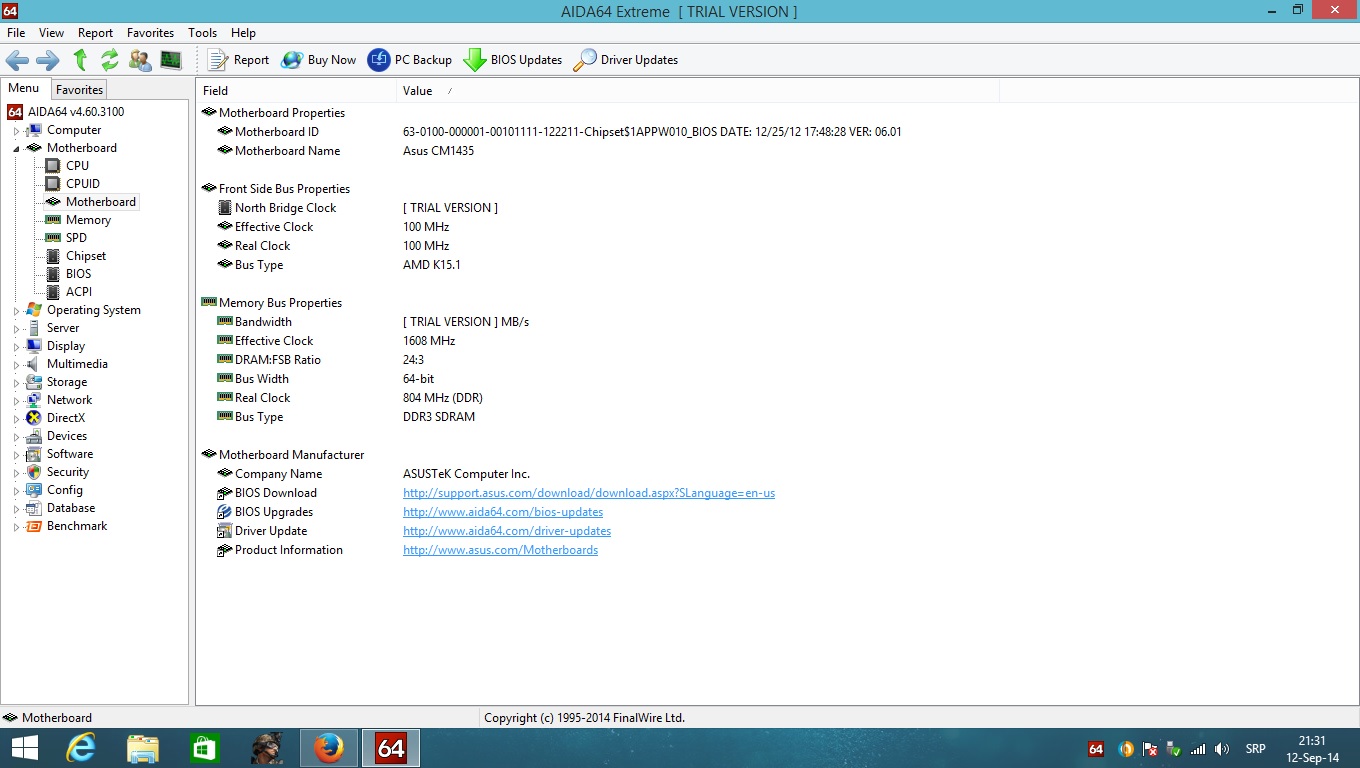Expand the Network tree node

tap(16, 401)
